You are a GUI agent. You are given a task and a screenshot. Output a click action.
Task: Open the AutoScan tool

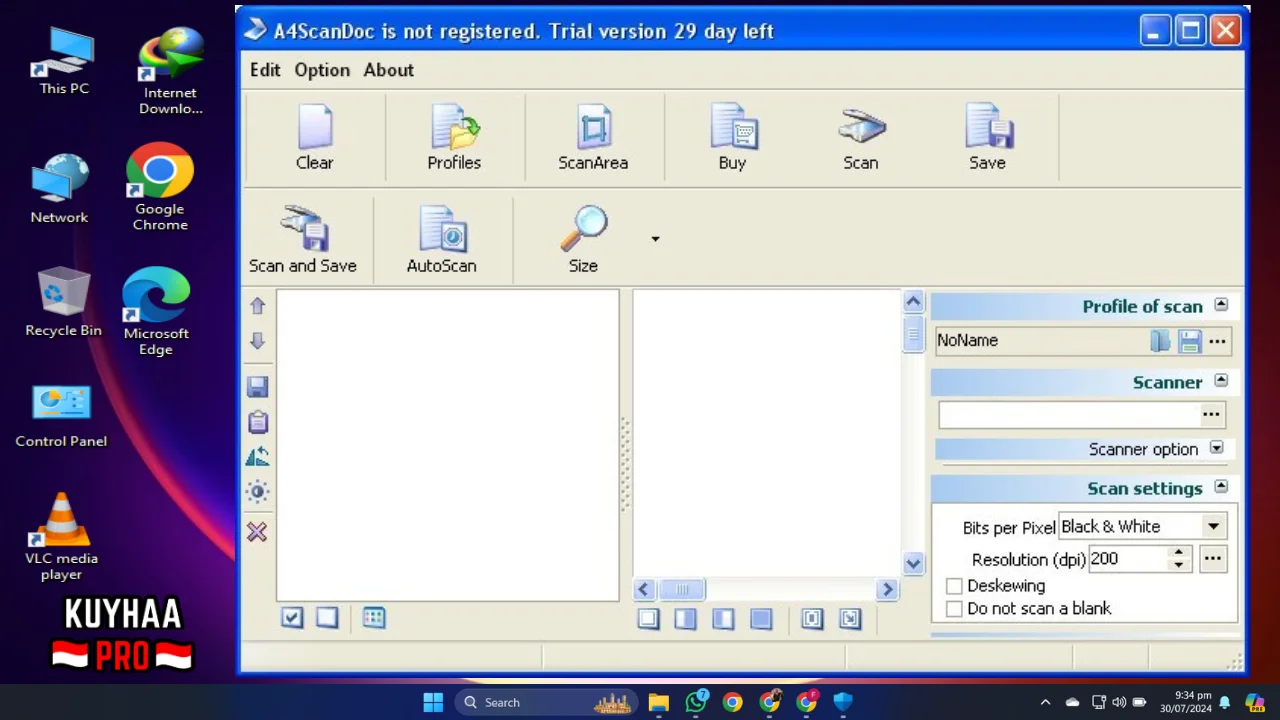[441, 240]
